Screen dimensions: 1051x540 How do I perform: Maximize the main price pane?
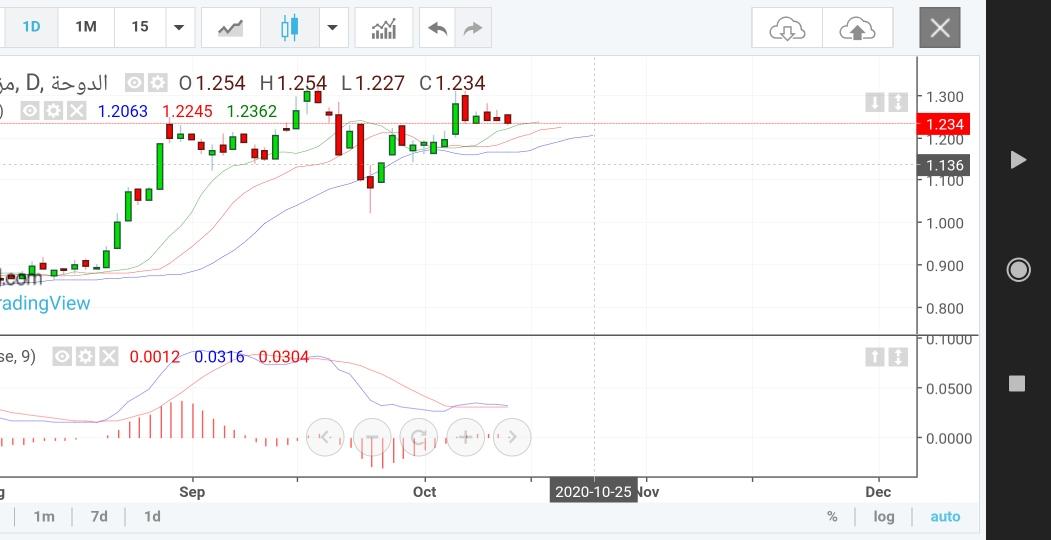tap(898, 103)
